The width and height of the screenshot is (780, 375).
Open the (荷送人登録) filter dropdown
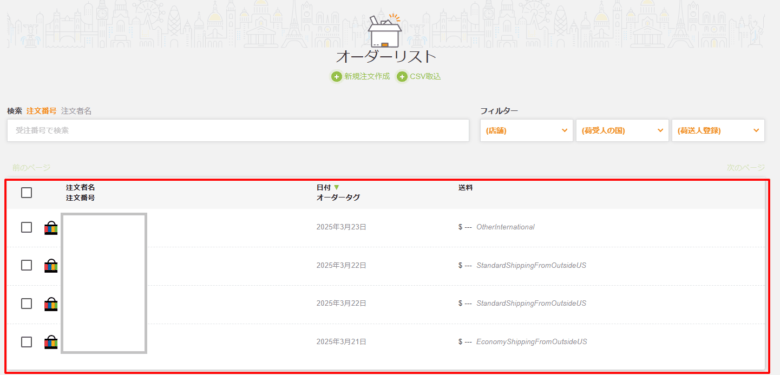tap(718, 130)
